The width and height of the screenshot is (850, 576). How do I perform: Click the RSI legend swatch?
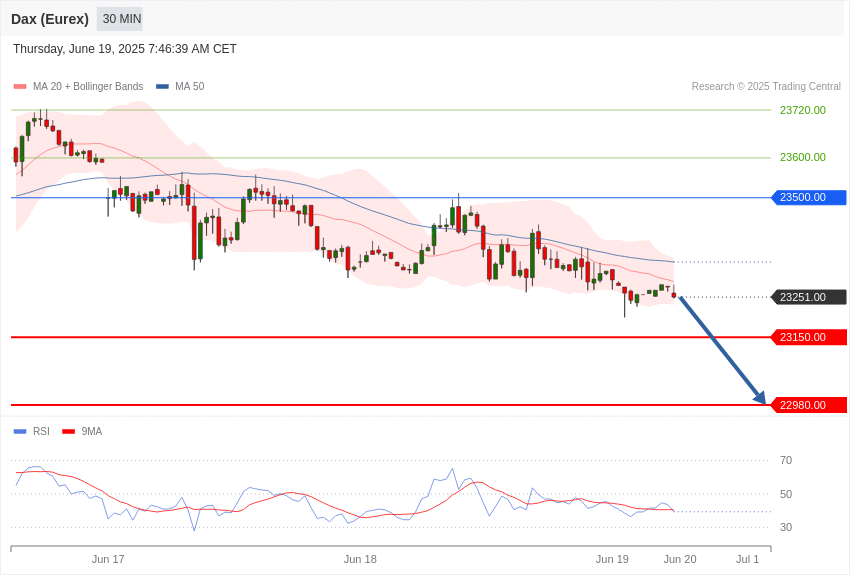[20, 432]
